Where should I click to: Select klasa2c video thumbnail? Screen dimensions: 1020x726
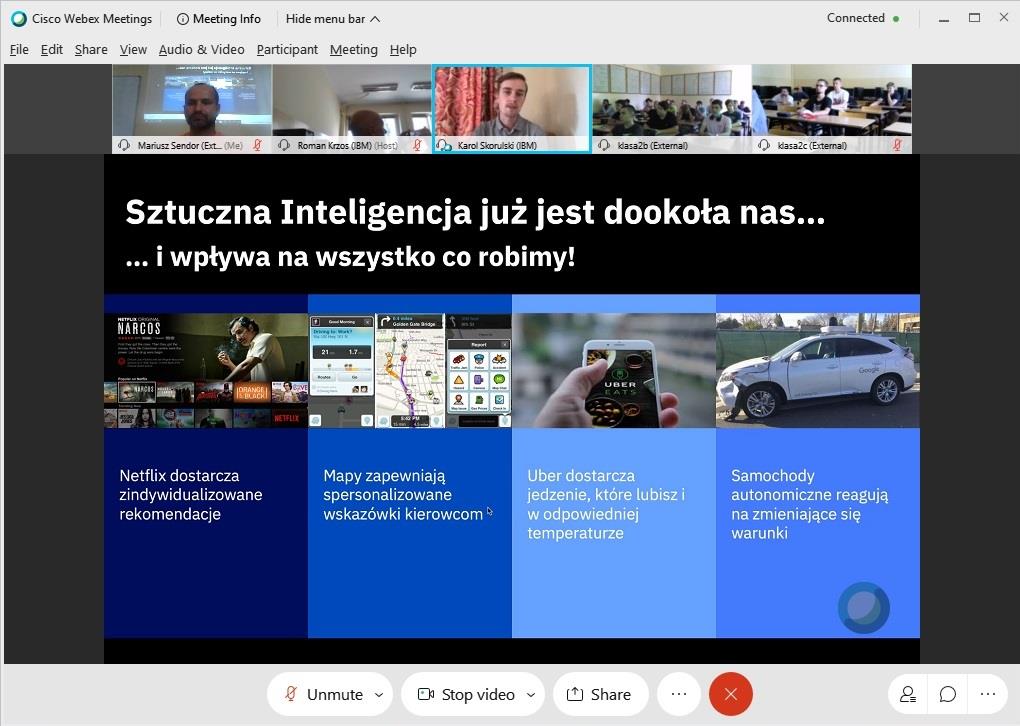point(832,109)
